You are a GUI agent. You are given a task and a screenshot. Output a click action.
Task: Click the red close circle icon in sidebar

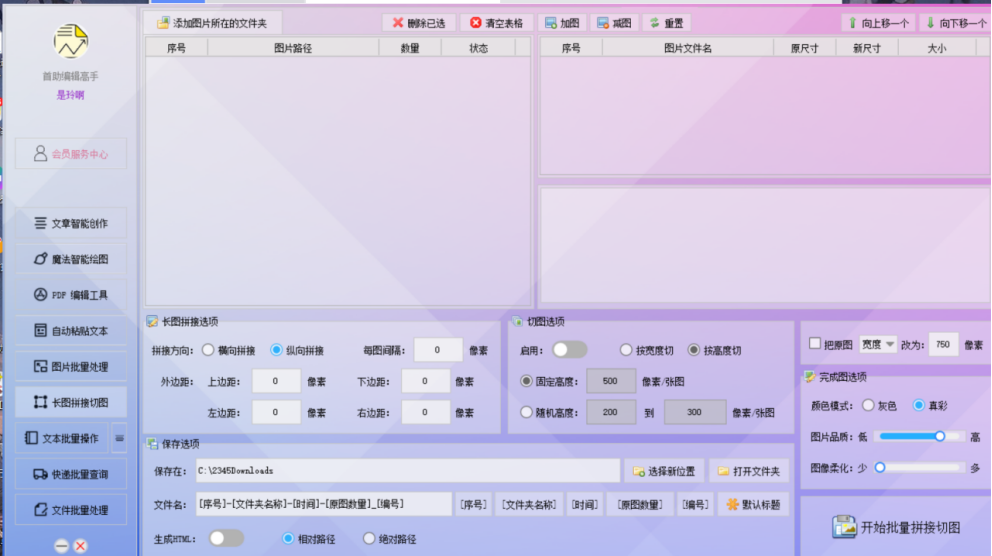(x=80, y=546)
